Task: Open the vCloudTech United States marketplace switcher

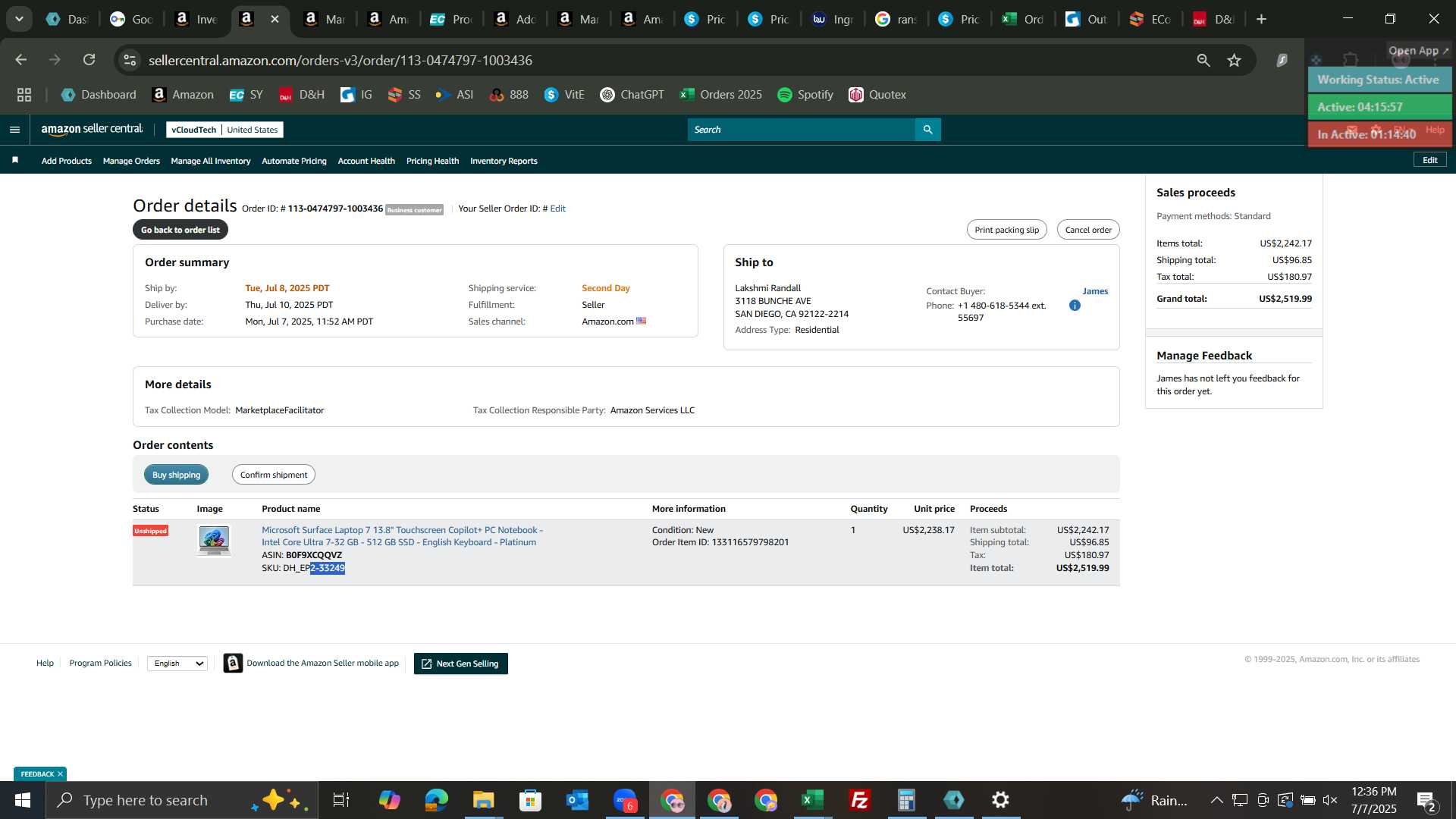Action: pos(224,130)
